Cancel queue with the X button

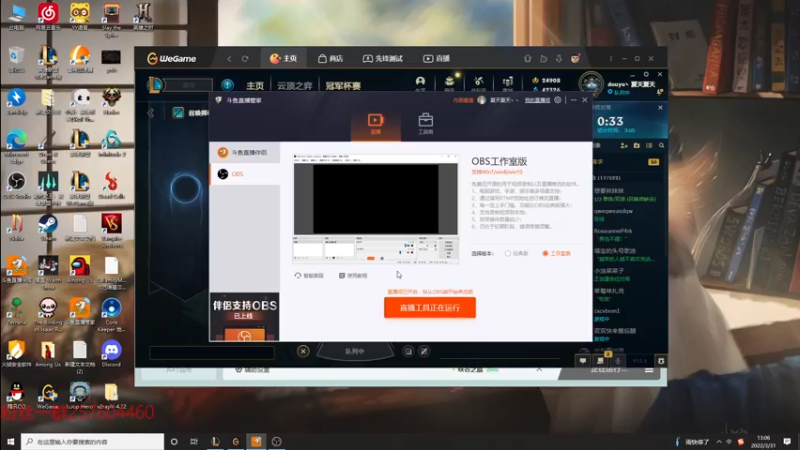(303, 351)
